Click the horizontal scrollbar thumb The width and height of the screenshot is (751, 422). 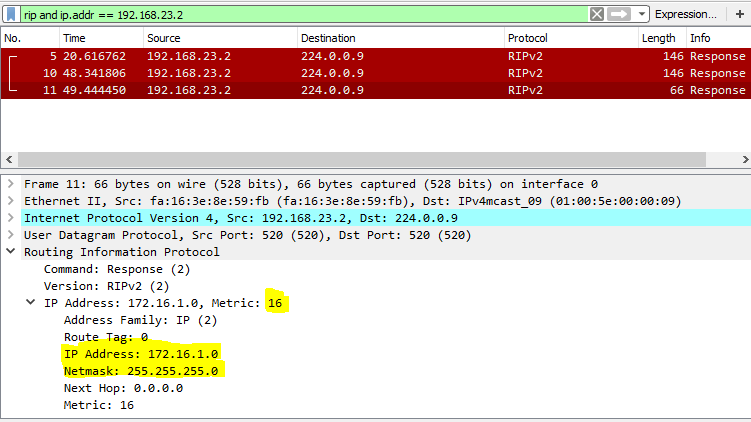pos(362,159)
